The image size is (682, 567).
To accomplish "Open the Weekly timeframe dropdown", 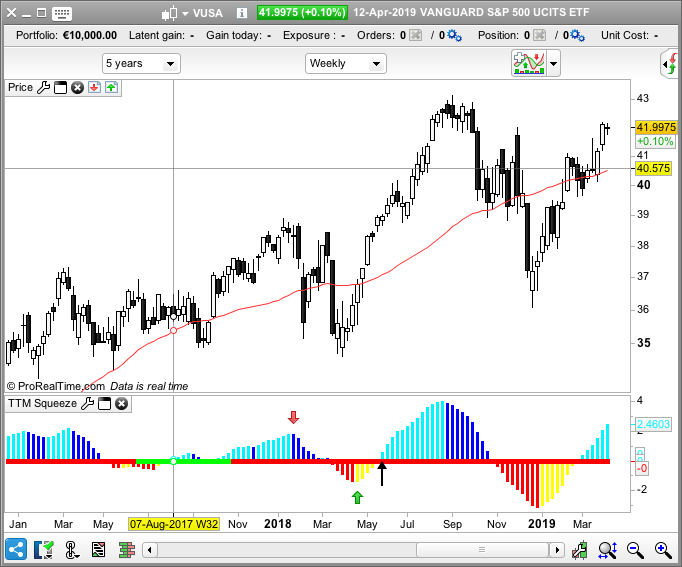I will 346,63.
